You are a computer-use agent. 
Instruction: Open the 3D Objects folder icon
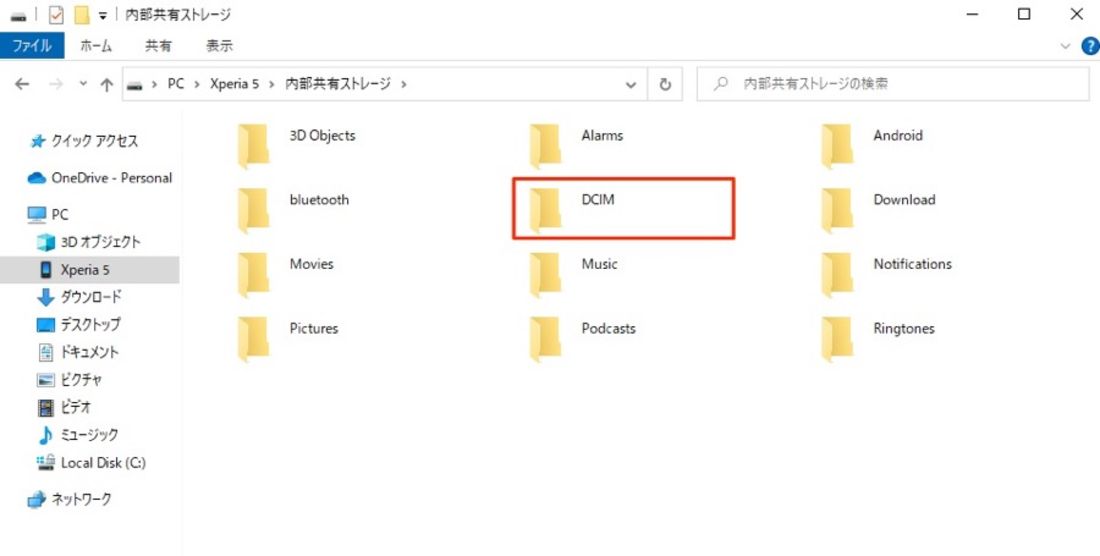(x=253, y=146)
